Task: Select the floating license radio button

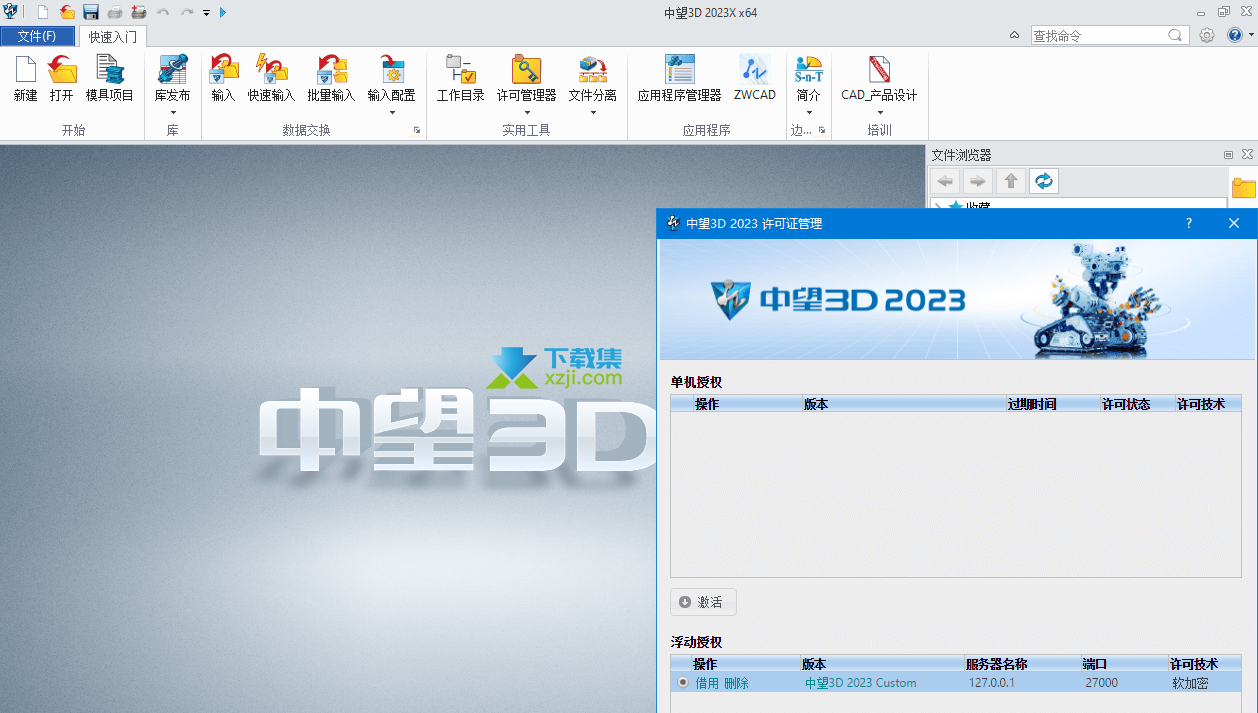Action: 683,682
